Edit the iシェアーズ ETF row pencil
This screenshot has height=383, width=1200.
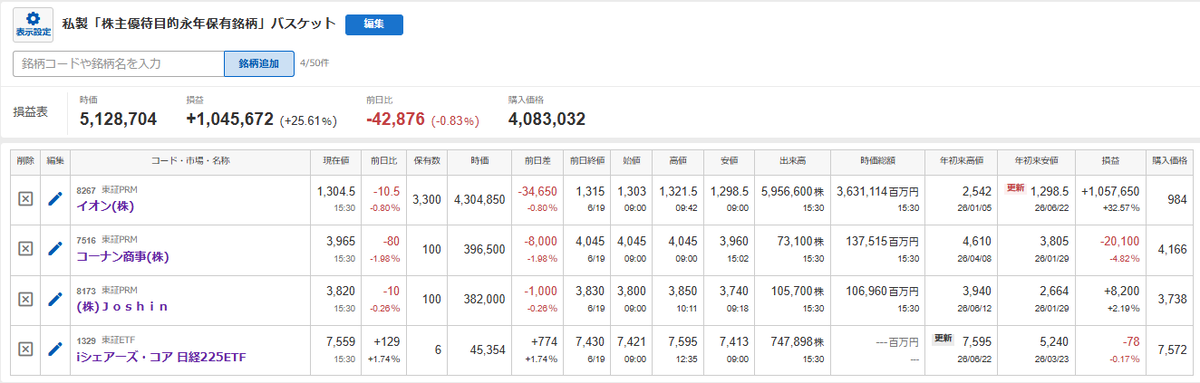55,349
